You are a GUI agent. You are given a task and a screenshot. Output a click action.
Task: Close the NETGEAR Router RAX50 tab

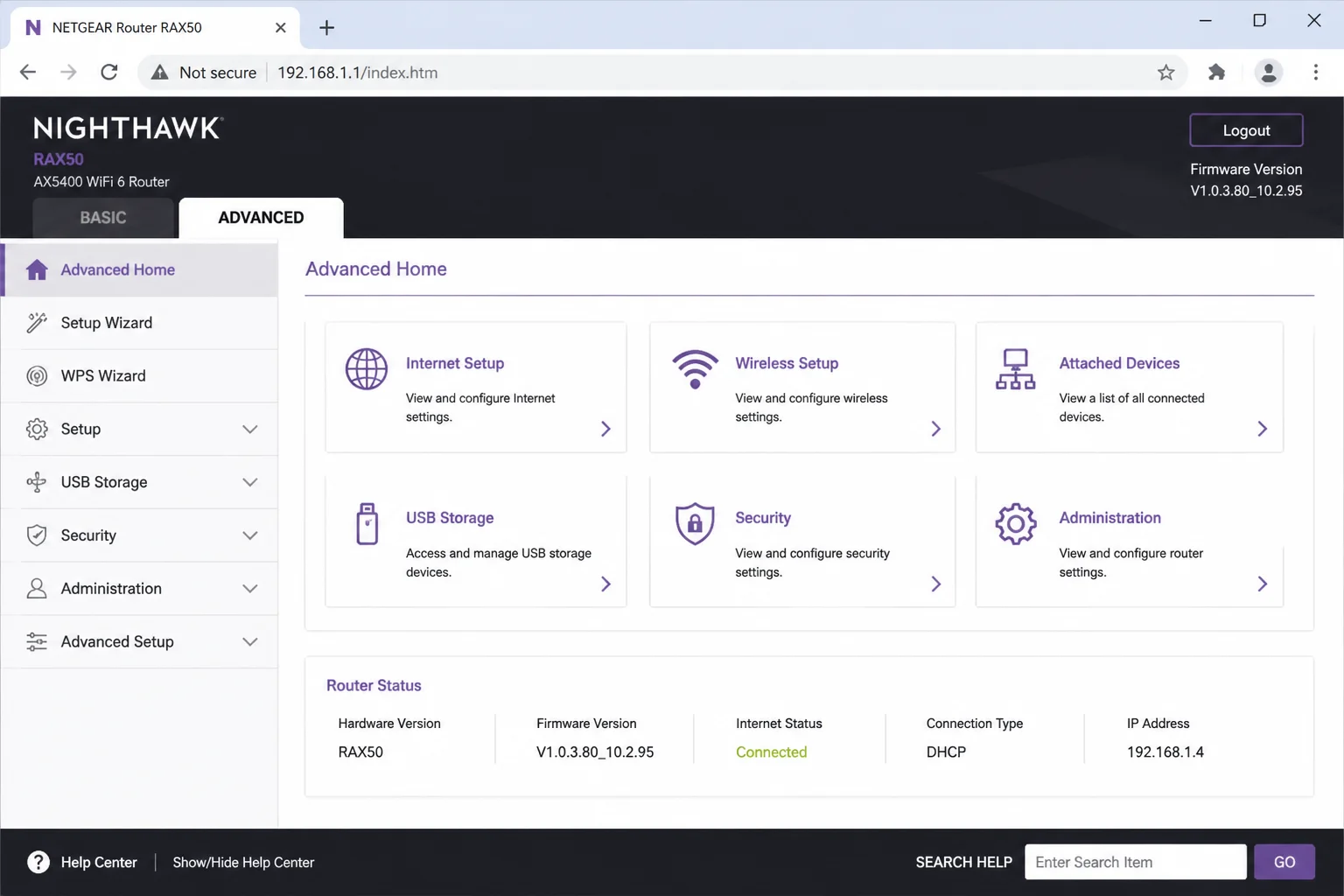(x=280, y=28)
